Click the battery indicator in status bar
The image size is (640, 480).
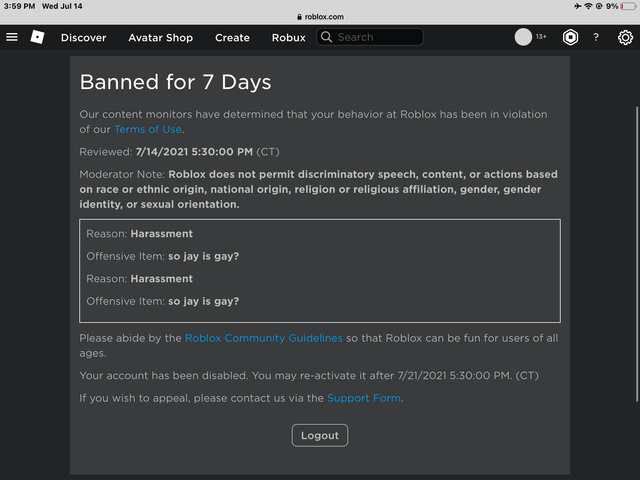(x=628, y=6)
